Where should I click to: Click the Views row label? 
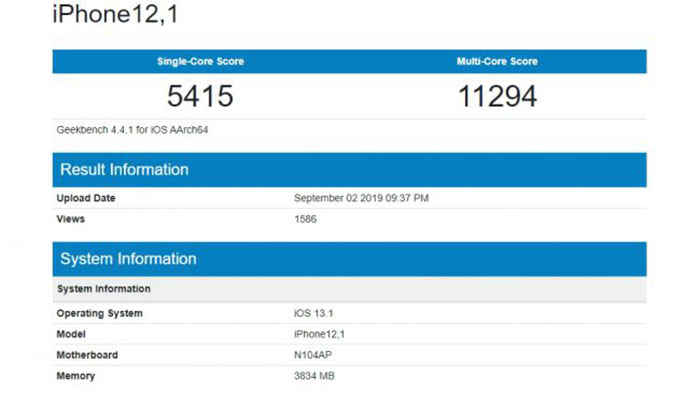click(71, 219)
